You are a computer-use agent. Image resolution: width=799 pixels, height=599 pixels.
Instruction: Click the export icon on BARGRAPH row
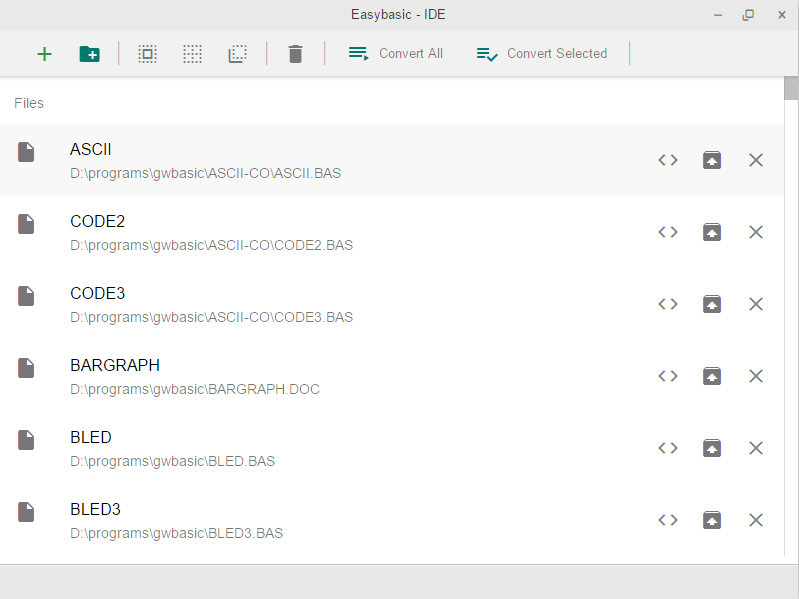(712, 376)
